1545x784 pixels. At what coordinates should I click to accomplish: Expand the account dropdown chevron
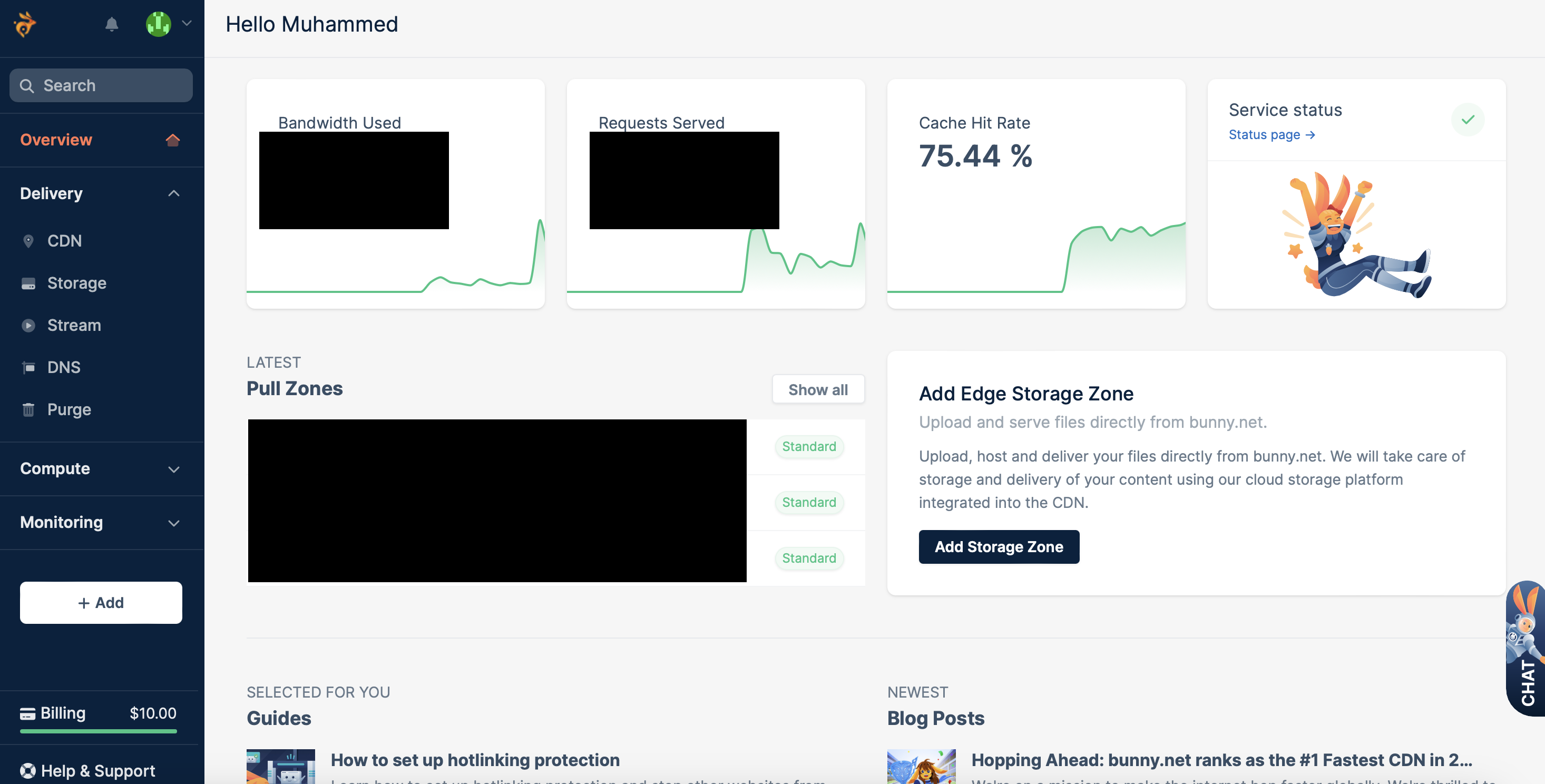pos(187,23)
